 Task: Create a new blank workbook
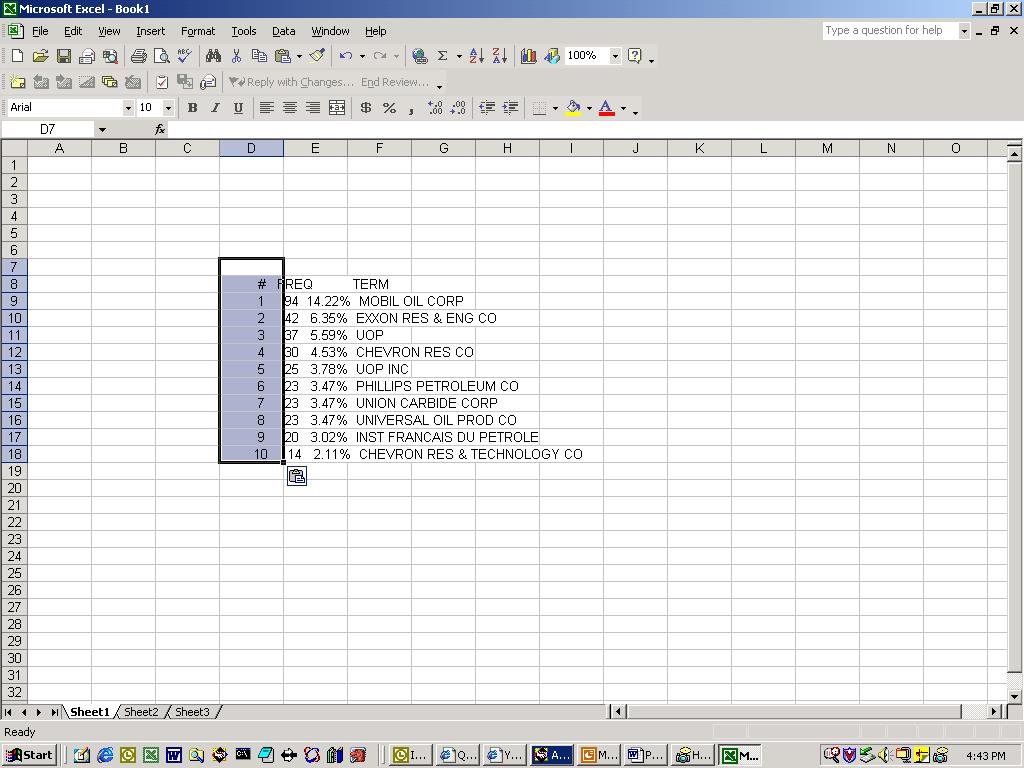click(x=18, y=56)
